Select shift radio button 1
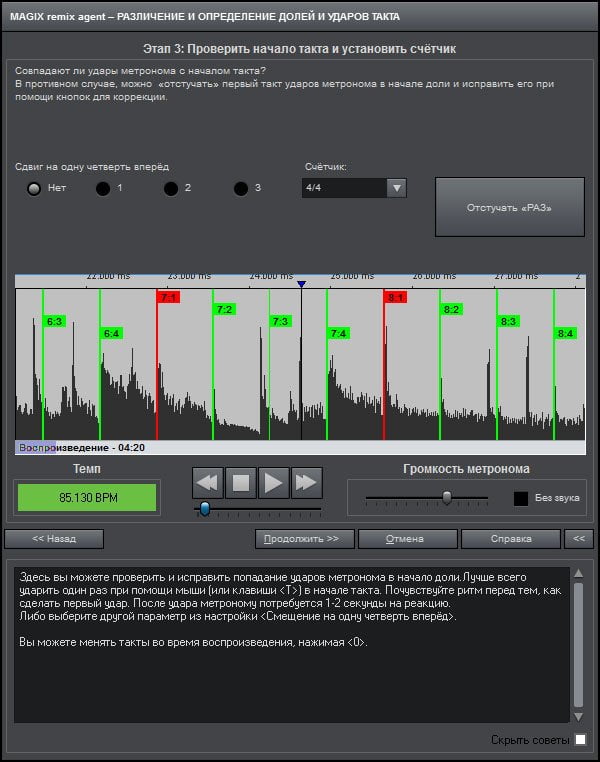The width and height of the screenshot is (600, 762). (103, 189)
